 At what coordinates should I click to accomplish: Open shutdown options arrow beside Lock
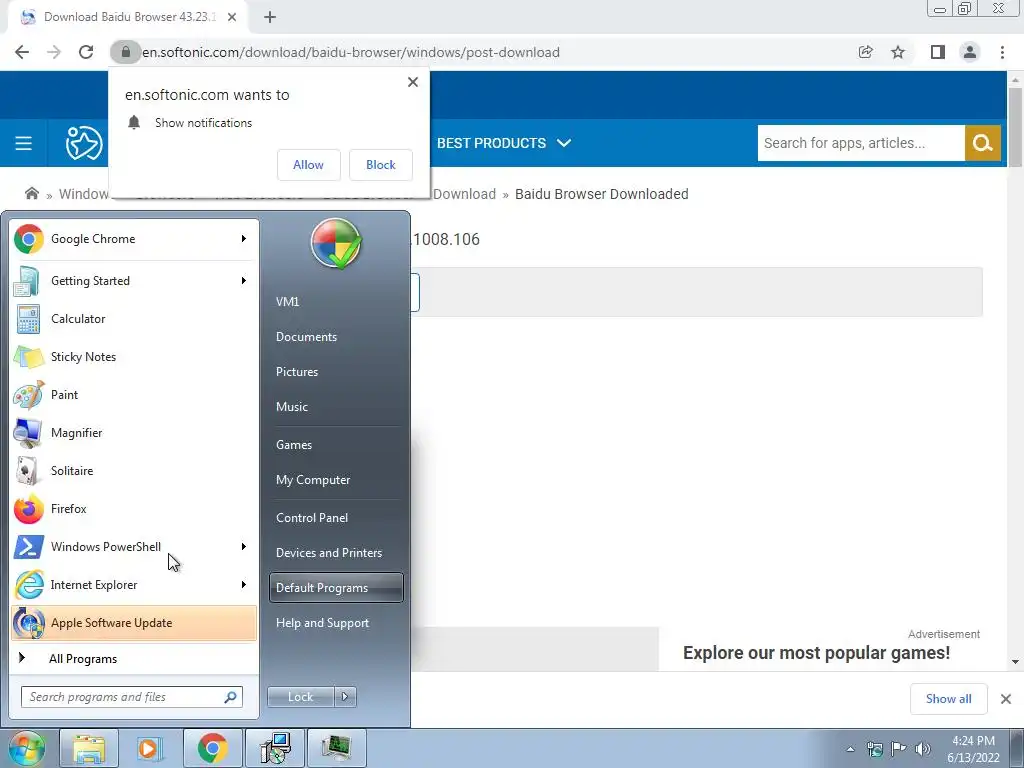pyautogui.click(x=345, y=697)
